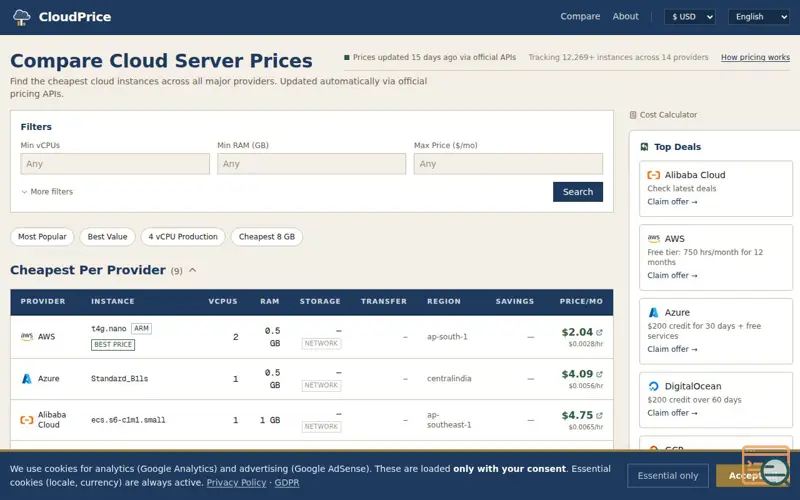Image resolution: width=800 pixels, height=500 pixels.
Task: Open the Alibaba row external link icon next to $4.75
Action: pyautogui.click(x=599, y=415)
